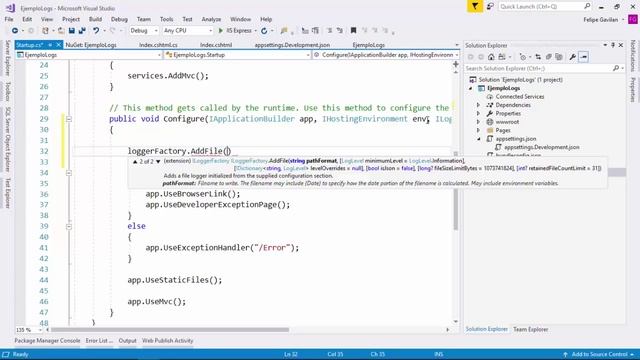Click search magnifier in Solution Explorer
Screen dimensions: 640x360
(x=616, y=69)
